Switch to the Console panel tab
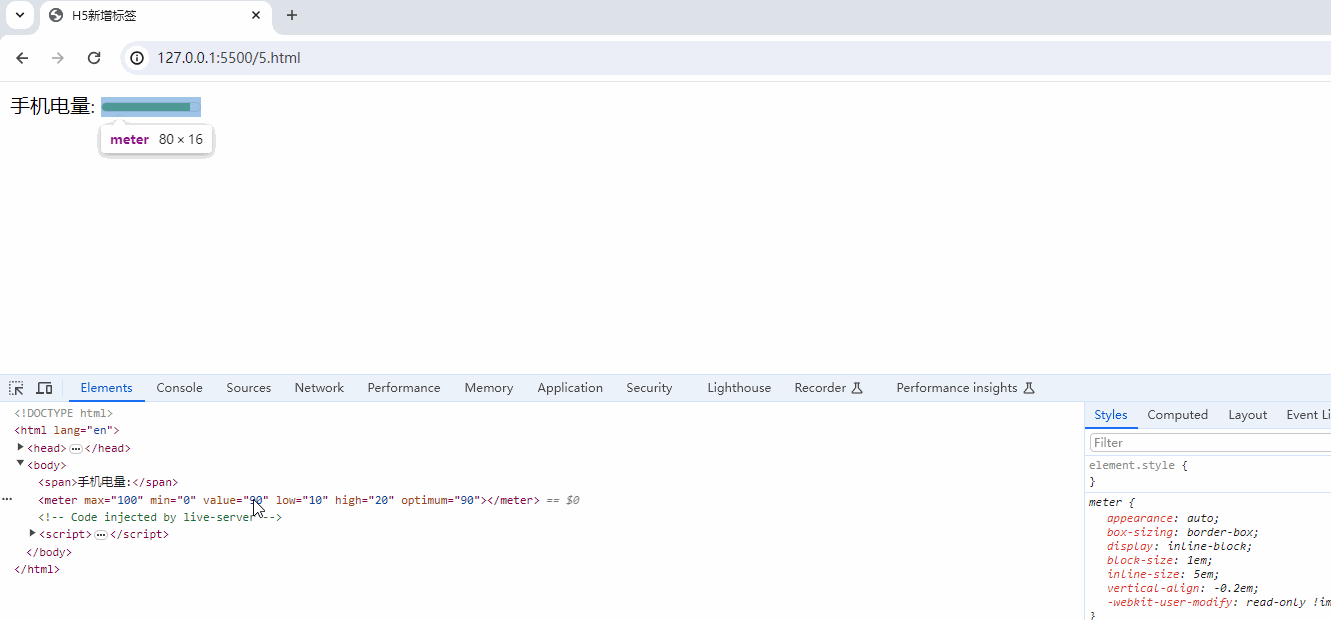Image resolution: width=1331 pixels, height=620 pixels. pos(179,388)
